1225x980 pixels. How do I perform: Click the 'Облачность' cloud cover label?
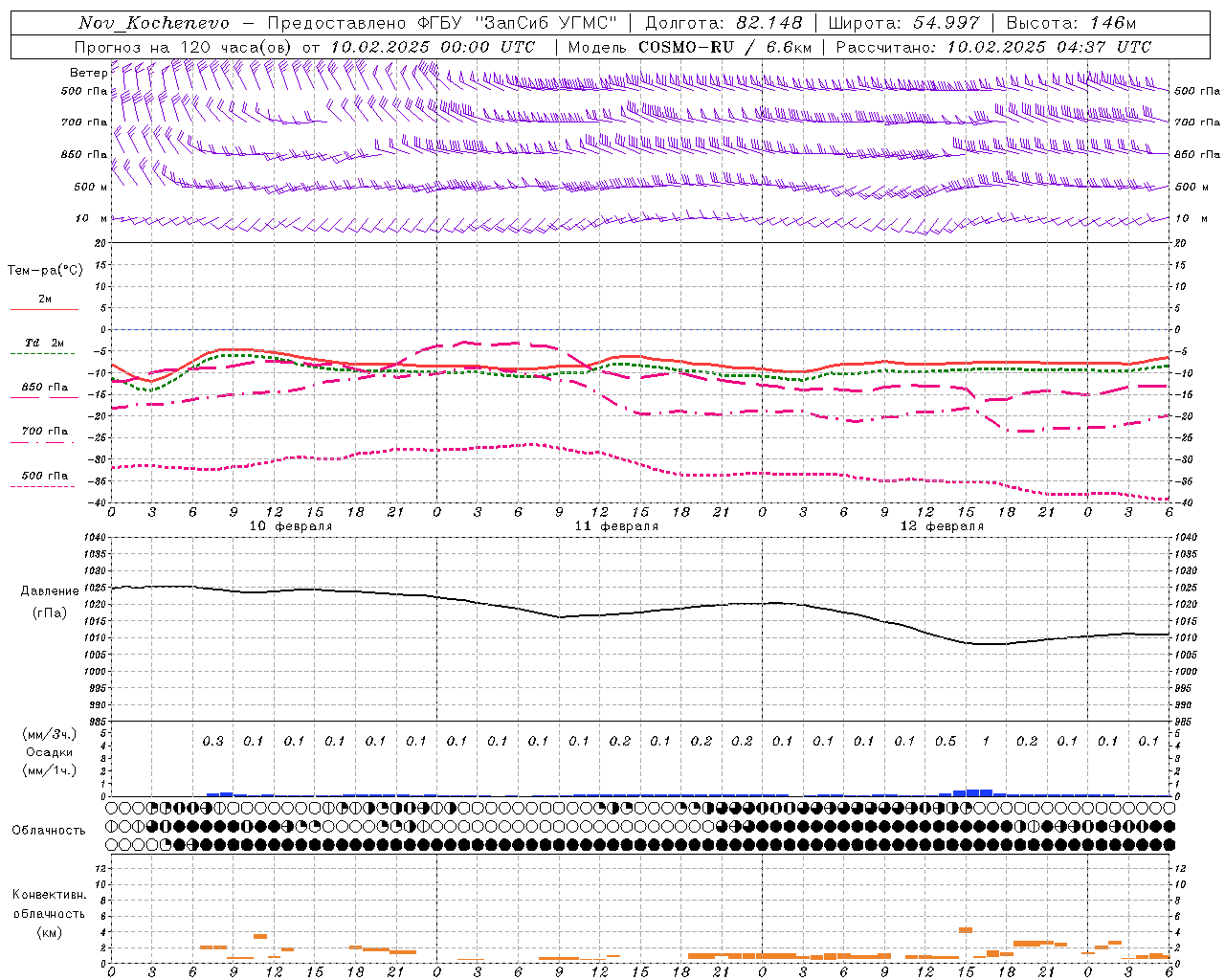point(49,830)
